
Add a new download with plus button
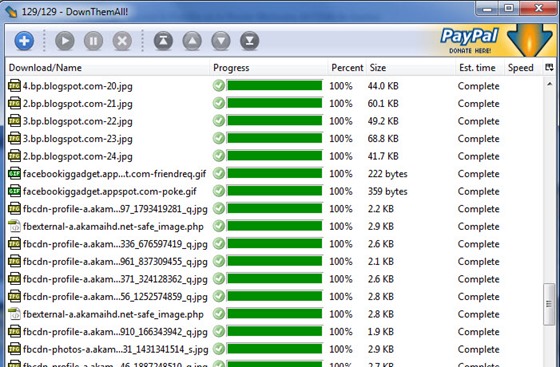click(x=24, y=41)
